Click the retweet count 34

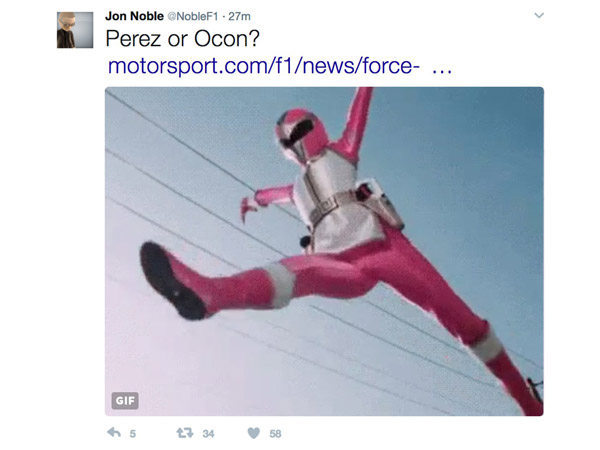click(208, 434)
